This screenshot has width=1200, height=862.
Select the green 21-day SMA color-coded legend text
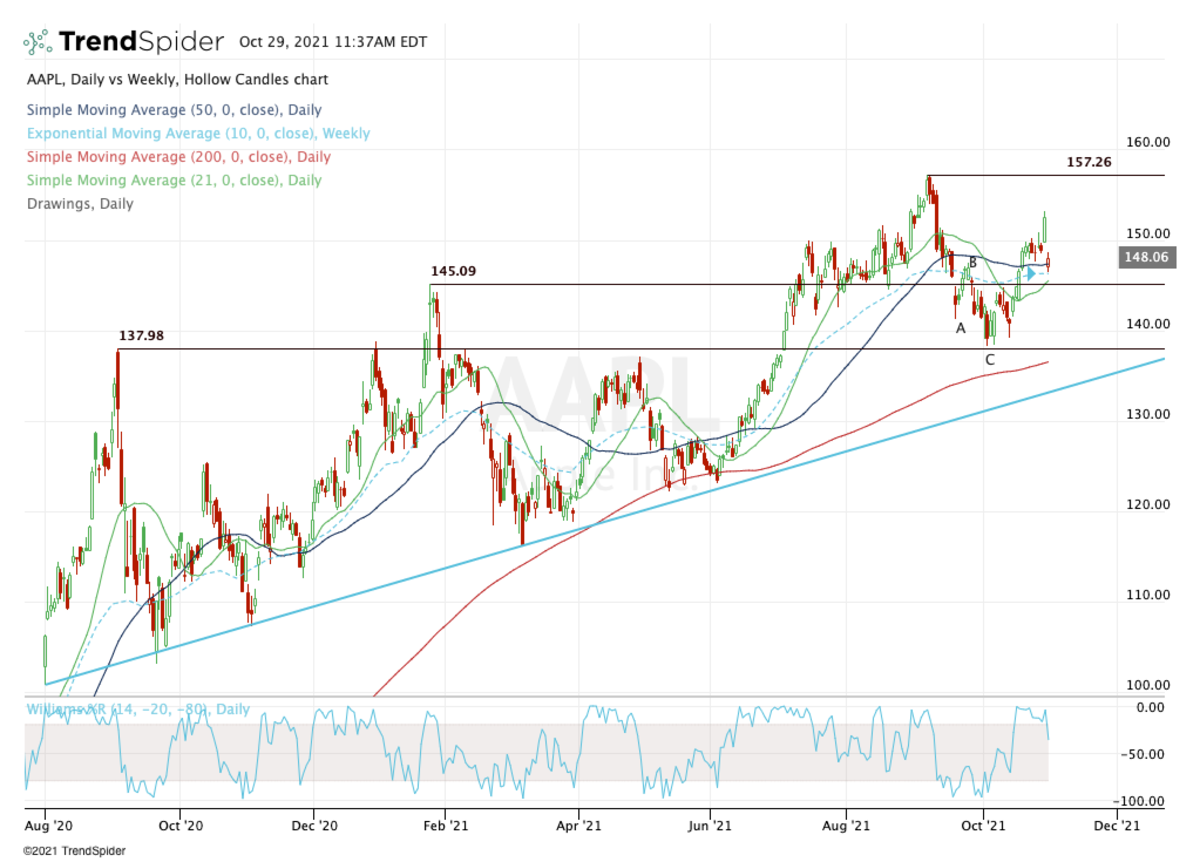click(172, 180)
